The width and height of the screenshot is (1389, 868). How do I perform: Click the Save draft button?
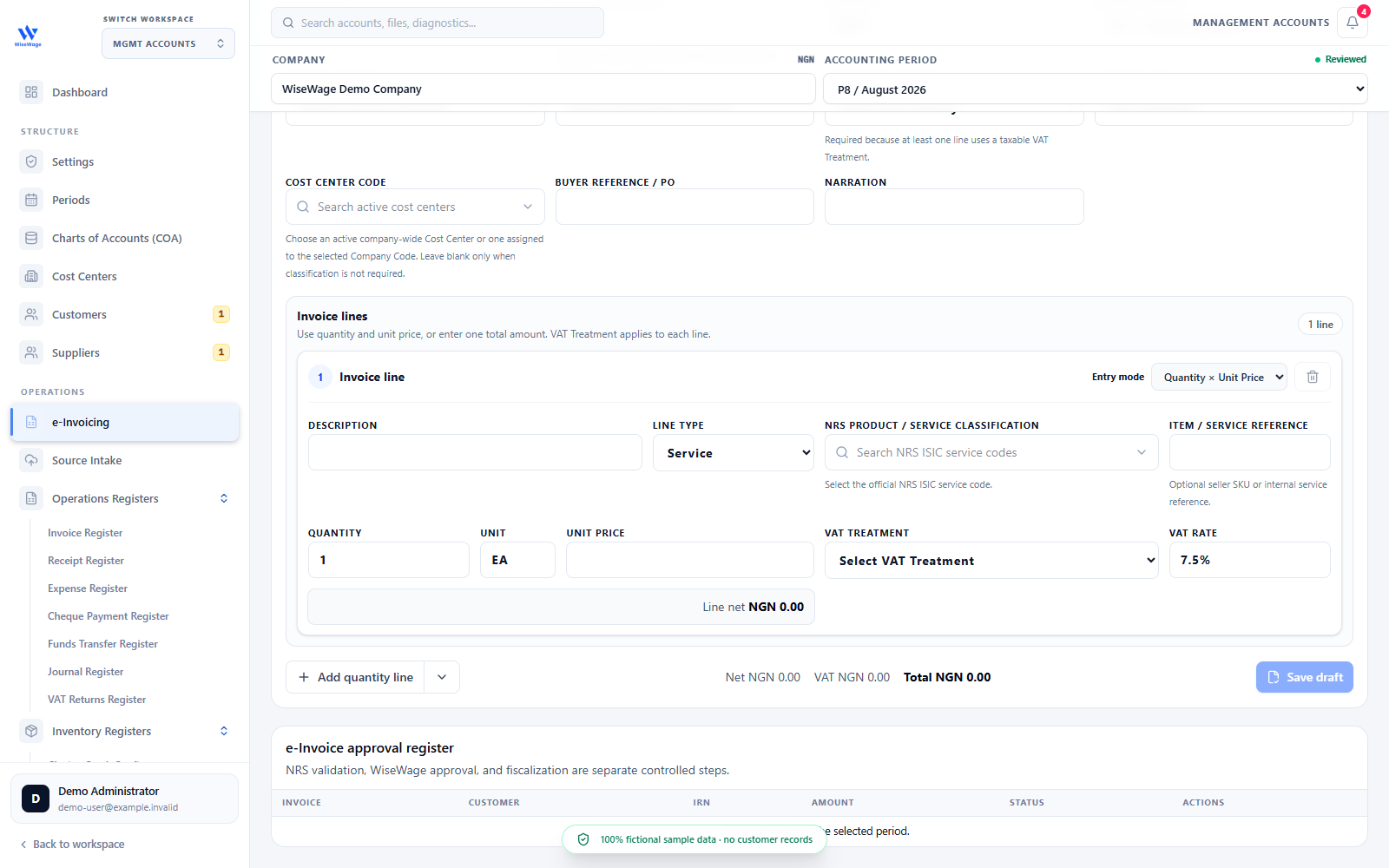1305,677
